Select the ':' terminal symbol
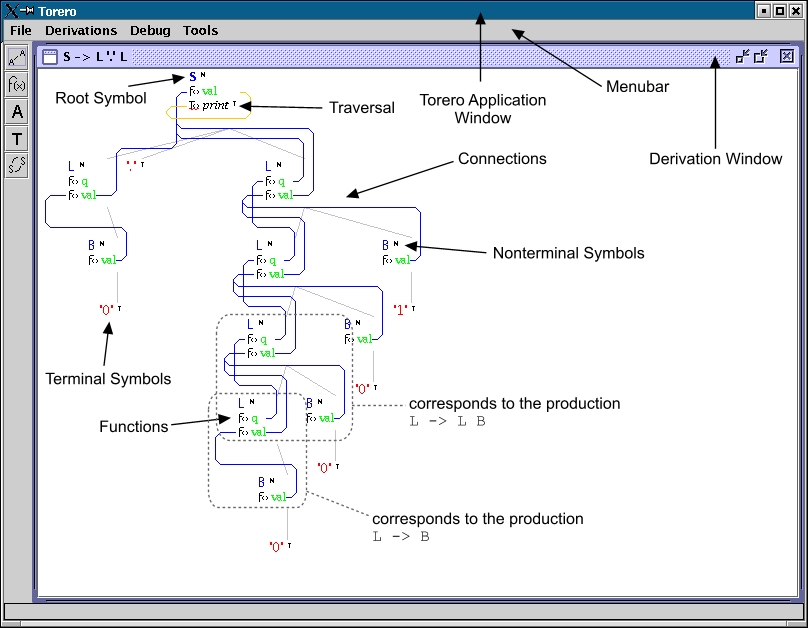Viewport: 808px width, 628px height. click(132, 166)
